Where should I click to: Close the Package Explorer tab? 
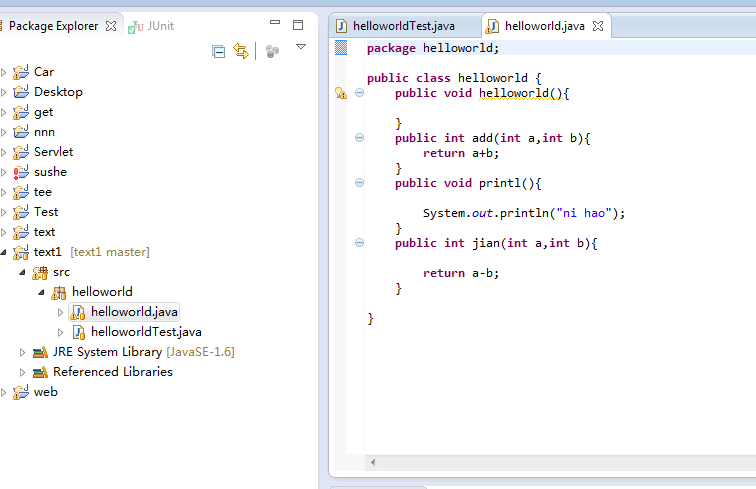click(111, 26)
